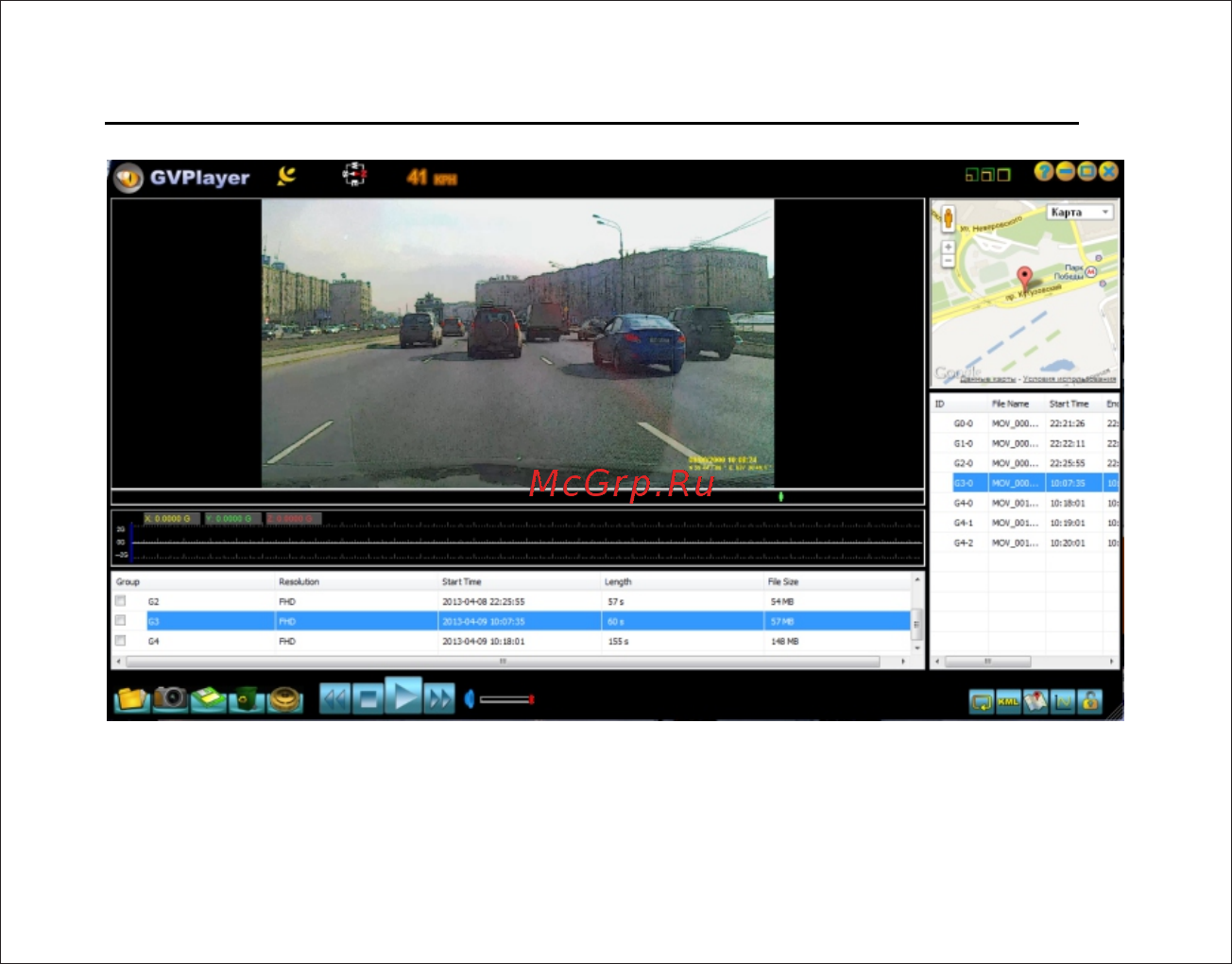This screenshot has width=1232, height=964.
Task: Select group row with 2013-04-09 10:18:01
Action: 511,641
